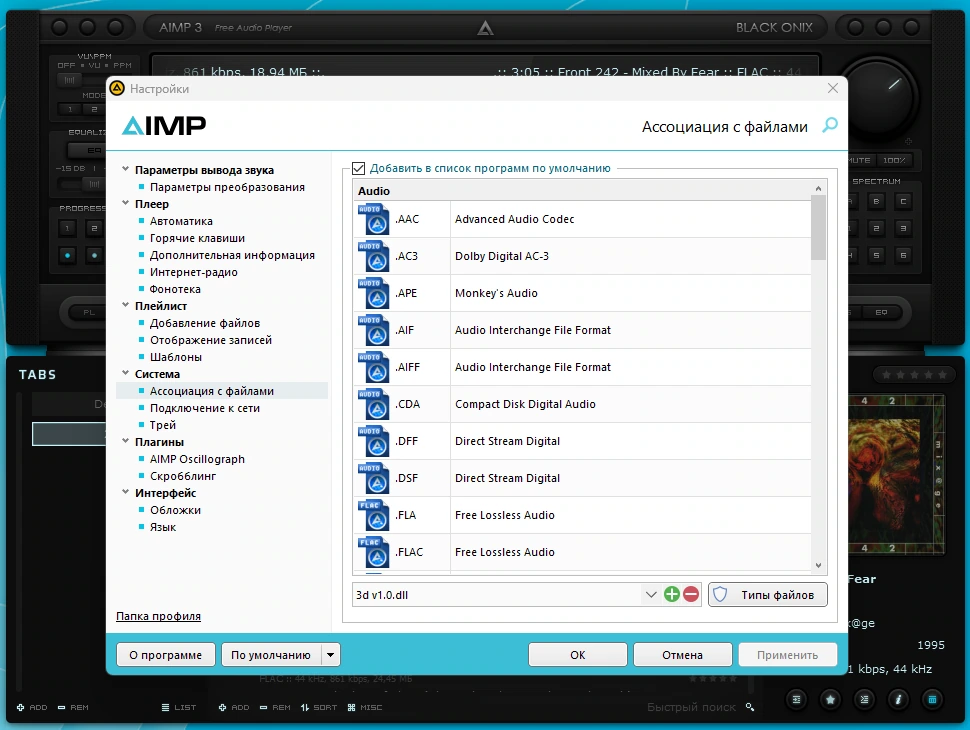Click the album cover art thumbnail
The image size is (970, 730).
pos(896,474)
